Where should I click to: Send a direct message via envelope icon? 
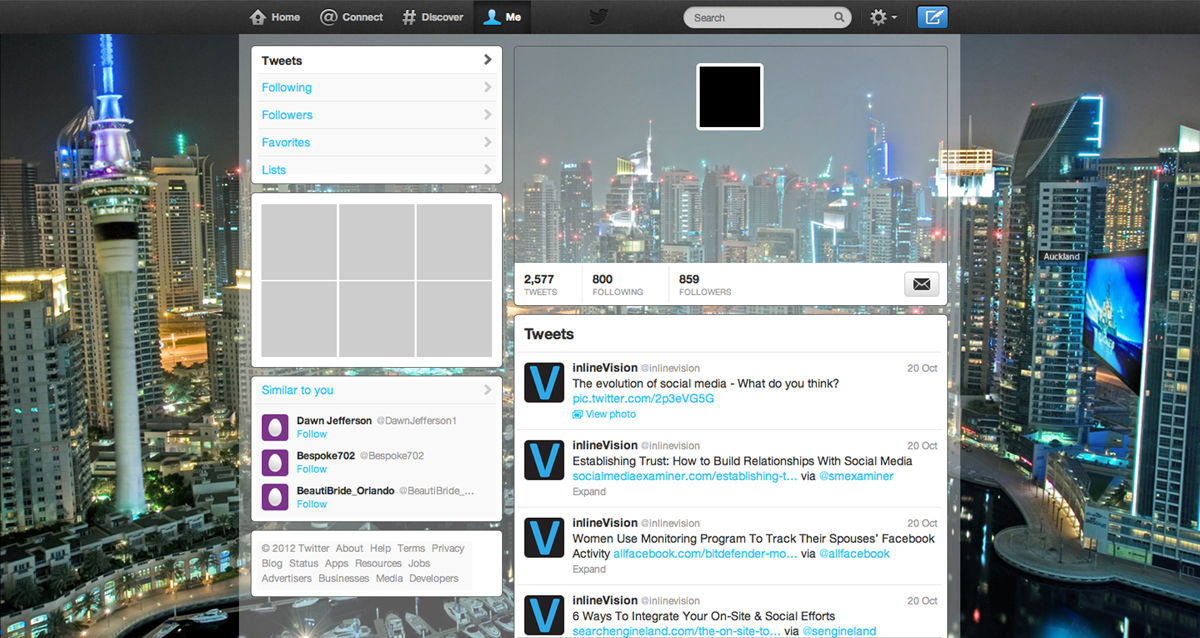(920, 284)
